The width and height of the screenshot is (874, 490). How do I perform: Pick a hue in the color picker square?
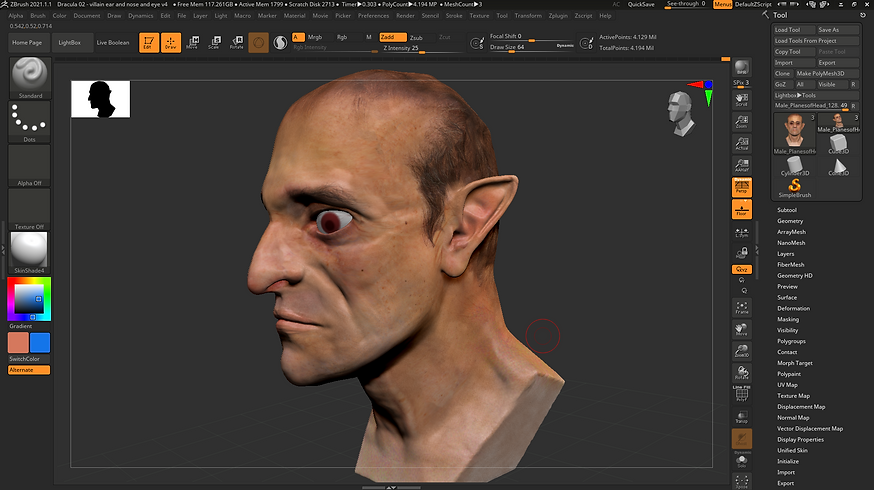click(x=30, y=299)
